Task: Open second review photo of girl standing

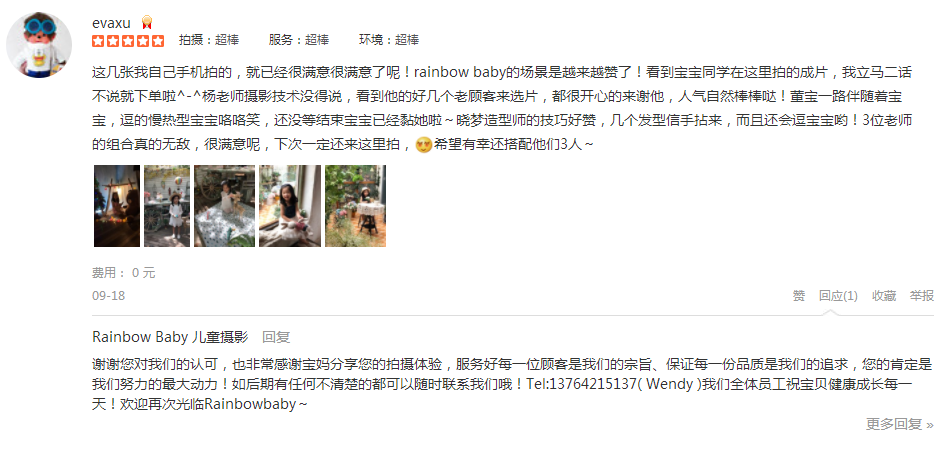Action: 167,206
